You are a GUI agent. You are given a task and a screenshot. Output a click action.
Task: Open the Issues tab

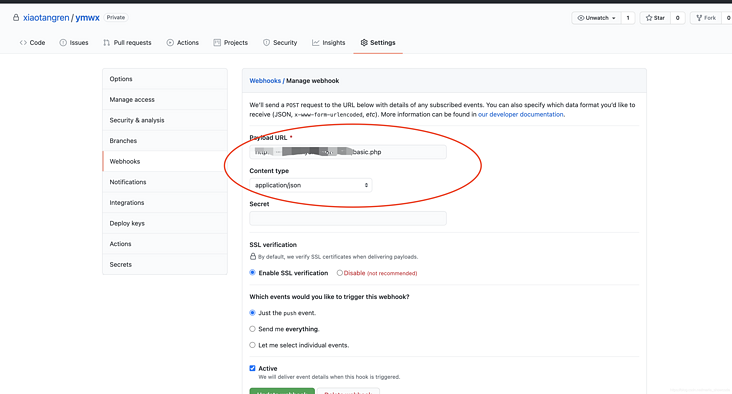point(74,42)
